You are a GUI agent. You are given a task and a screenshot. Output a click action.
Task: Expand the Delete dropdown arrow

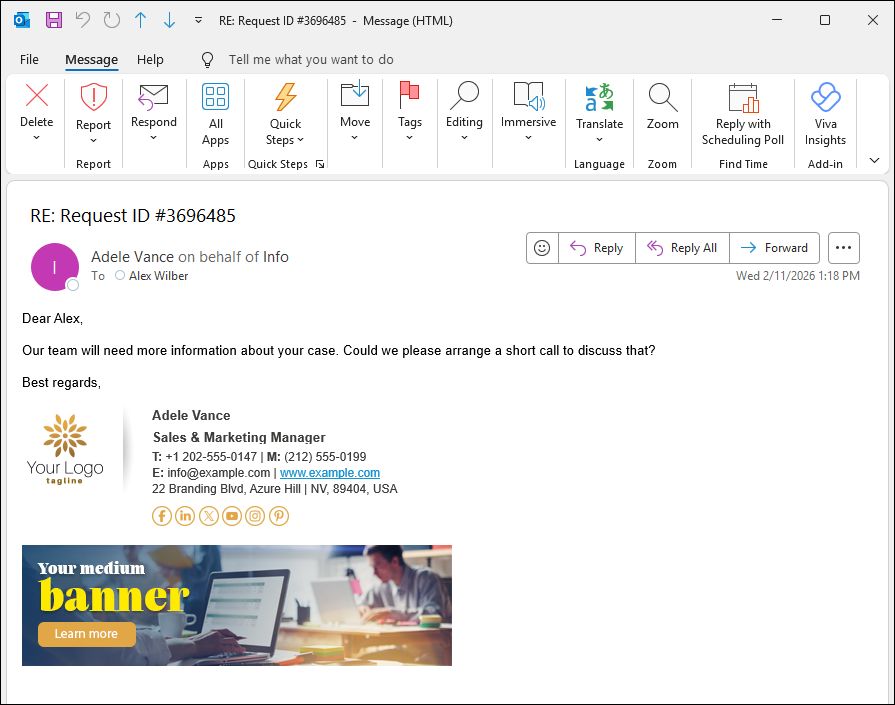click(37, 138)
